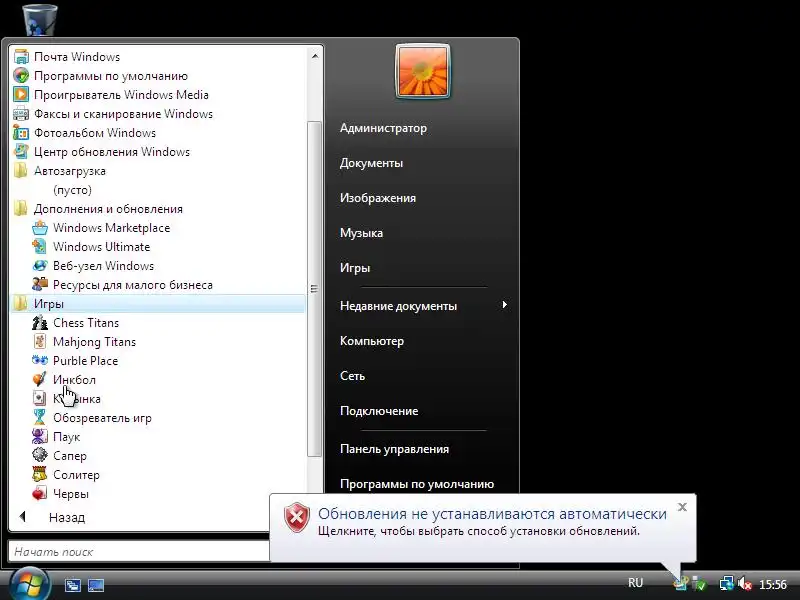Open Компьютер from Start menu
Screen dimensions: 800x600
tap(372, 341)
